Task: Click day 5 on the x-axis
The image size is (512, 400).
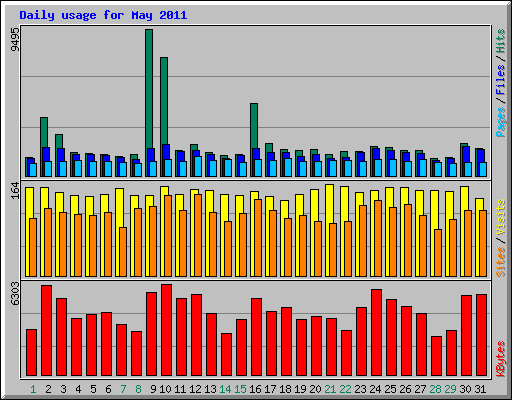Action: 93,389
